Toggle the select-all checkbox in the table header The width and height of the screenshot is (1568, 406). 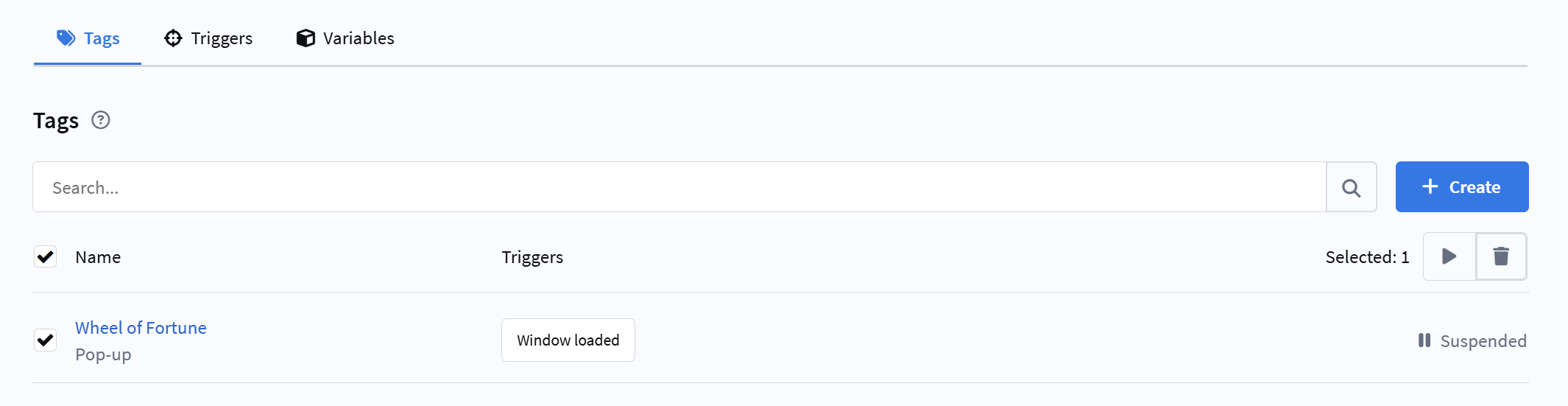pos(46,256)
